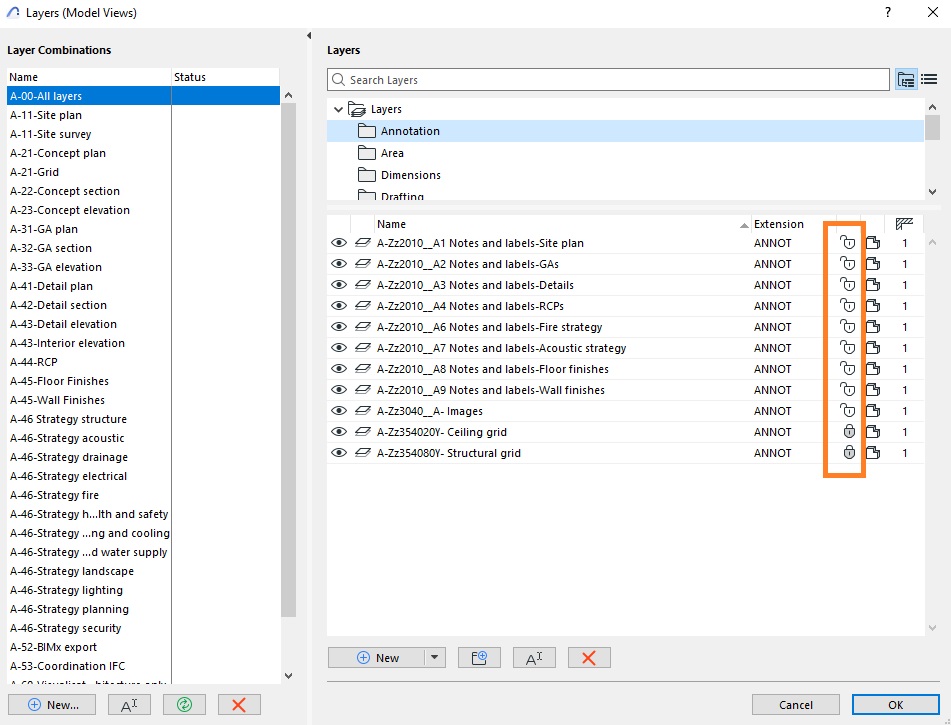Toggle lock on Notes and labels-Floor finishes layer
Viewport: 951px width, 725px height.
[x=847, y=369]
